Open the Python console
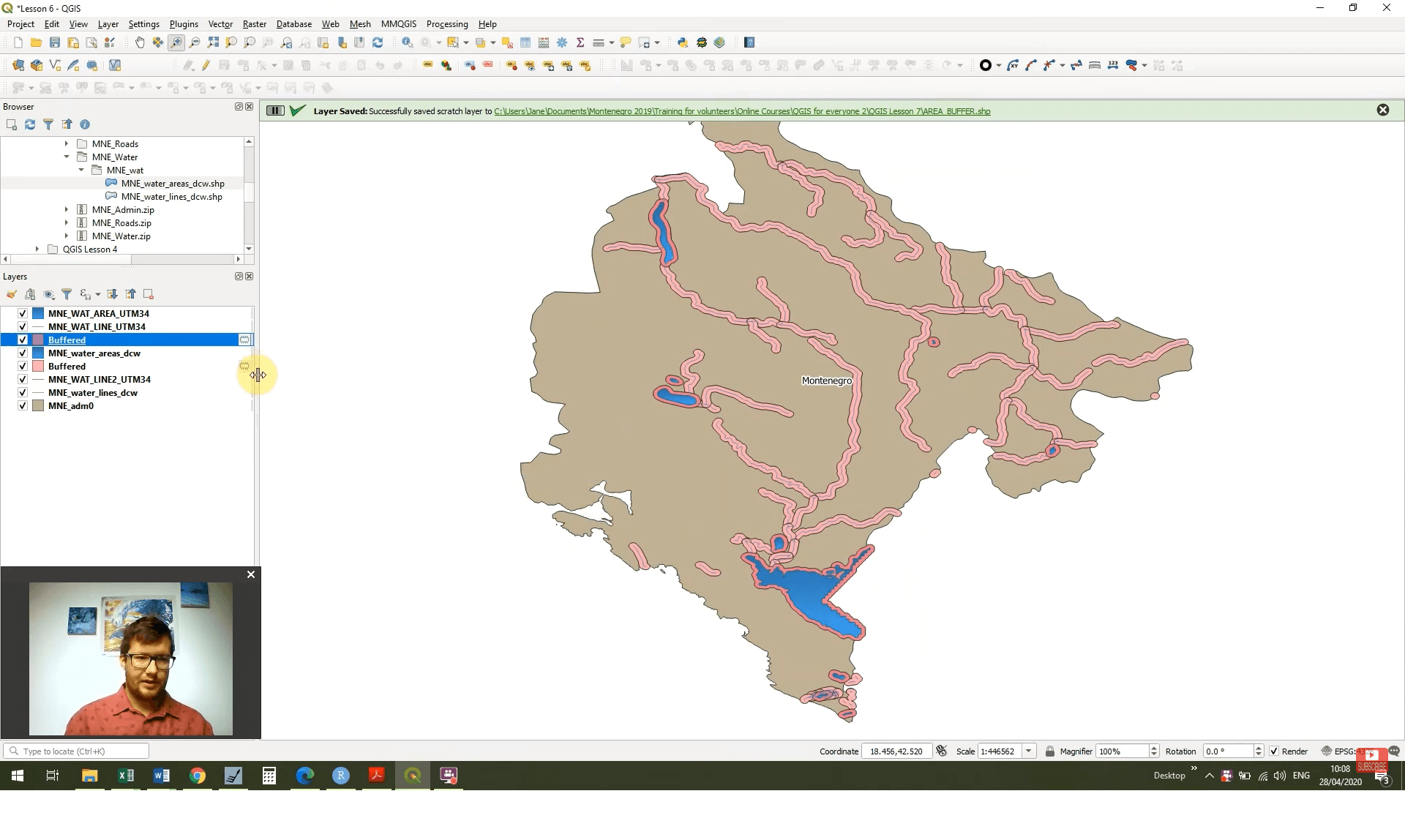 click(683, 42)
